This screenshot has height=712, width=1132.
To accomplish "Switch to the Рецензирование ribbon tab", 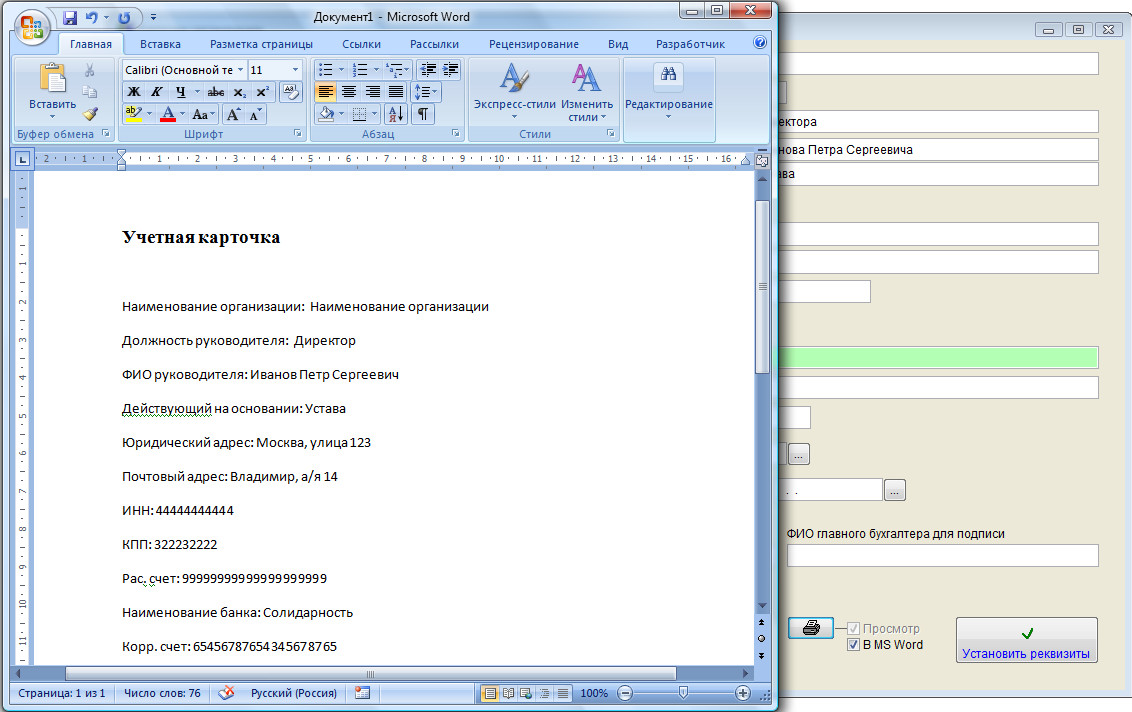I will 534,44.
